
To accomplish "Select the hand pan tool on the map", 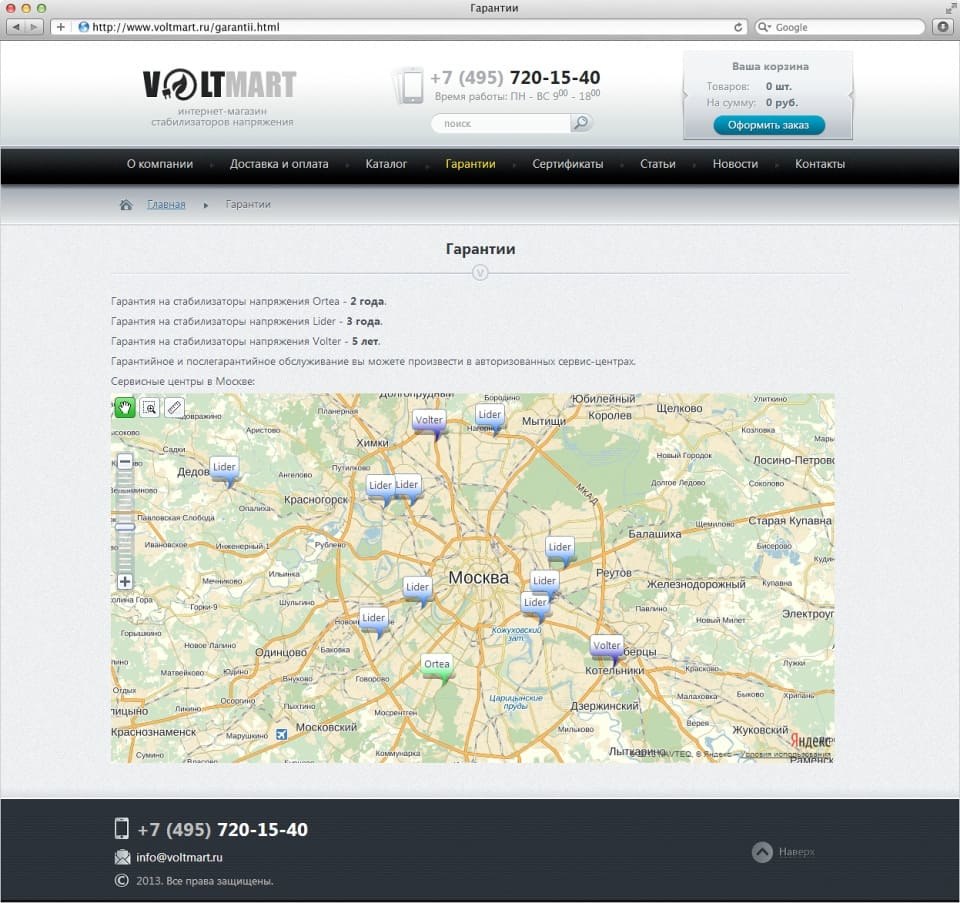I will tap(125, 407).
